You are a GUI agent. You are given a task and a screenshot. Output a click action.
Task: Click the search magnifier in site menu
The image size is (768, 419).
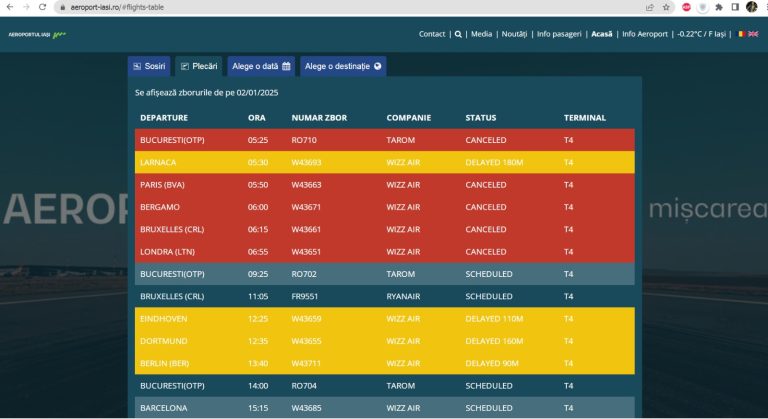point(458,34)
